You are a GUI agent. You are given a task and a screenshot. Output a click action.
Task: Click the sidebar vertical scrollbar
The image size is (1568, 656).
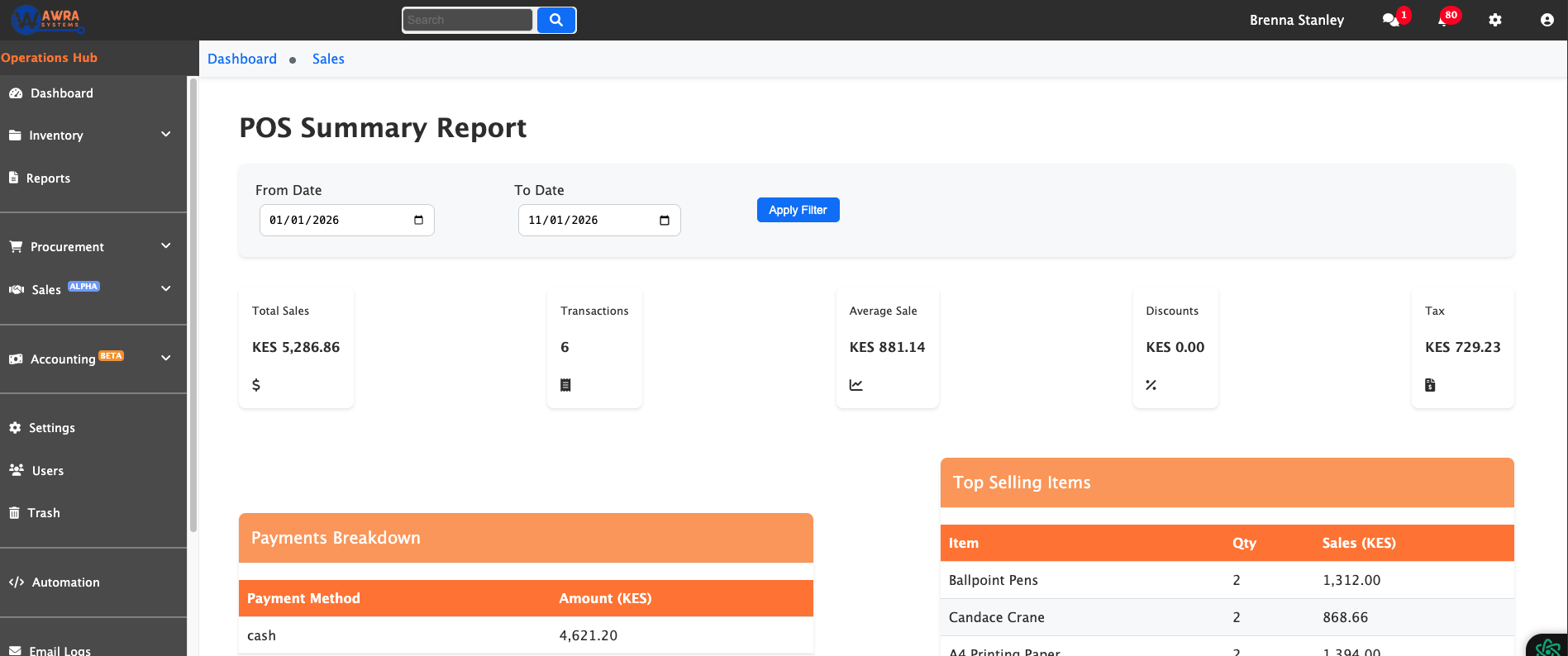193,306
